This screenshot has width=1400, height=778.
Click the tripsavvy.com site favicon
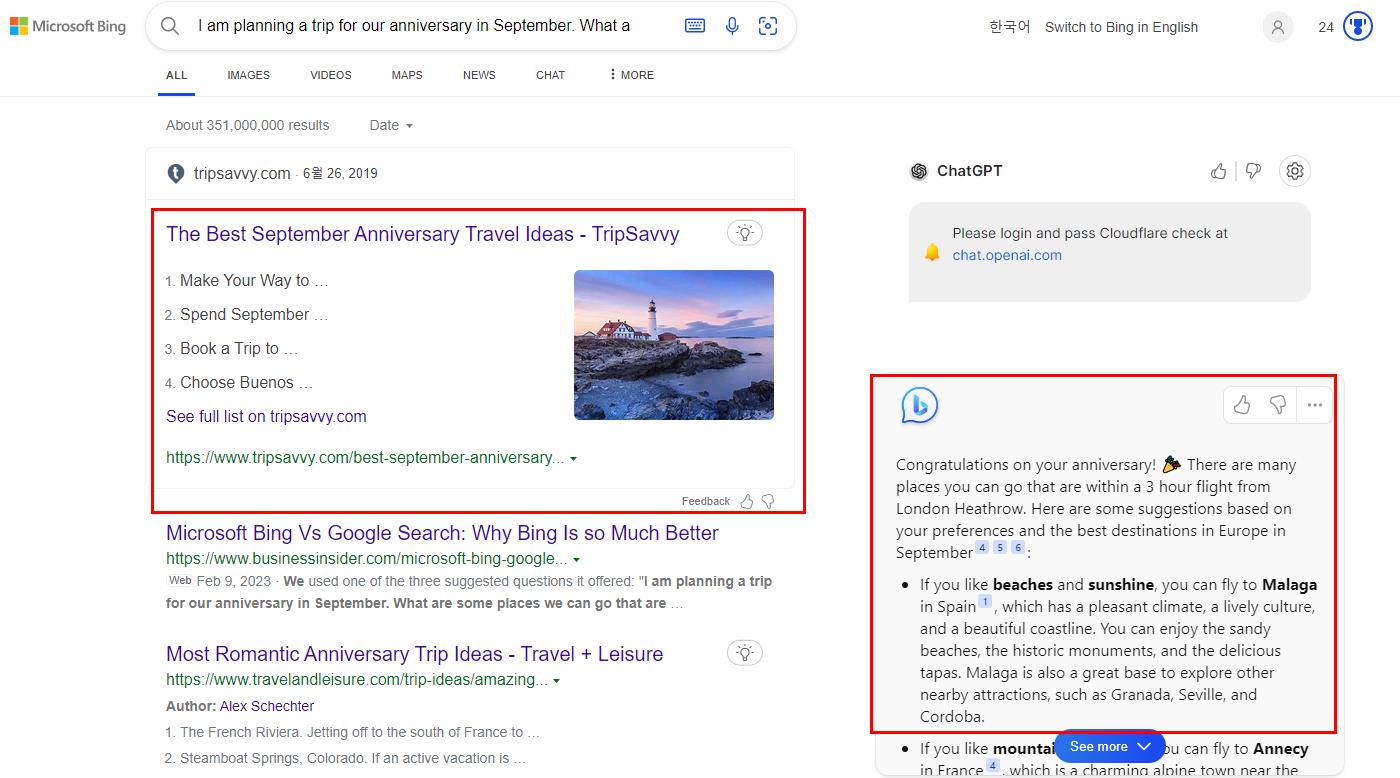pos(176,173)
